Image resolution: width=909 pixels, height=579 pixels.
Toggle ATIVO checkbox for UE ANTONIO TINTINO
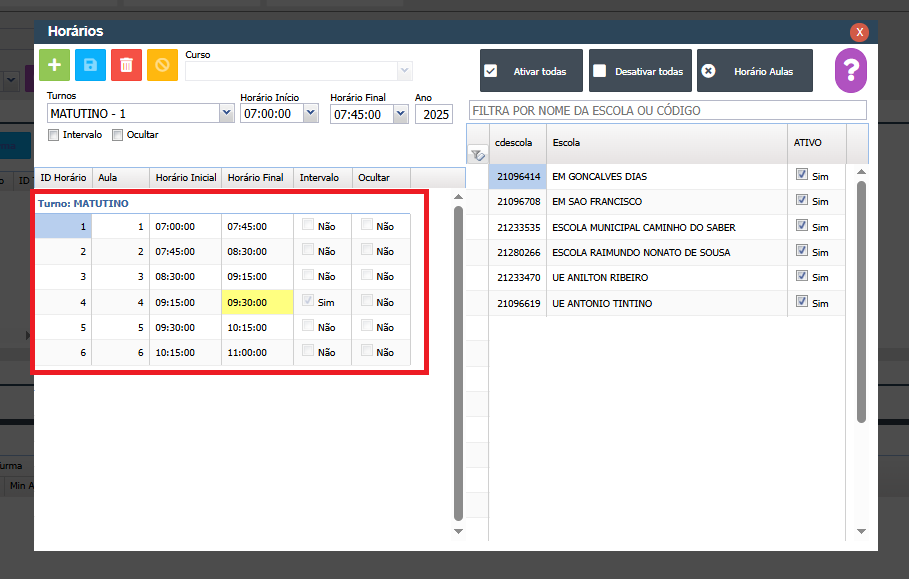click(x=802, y=301)
